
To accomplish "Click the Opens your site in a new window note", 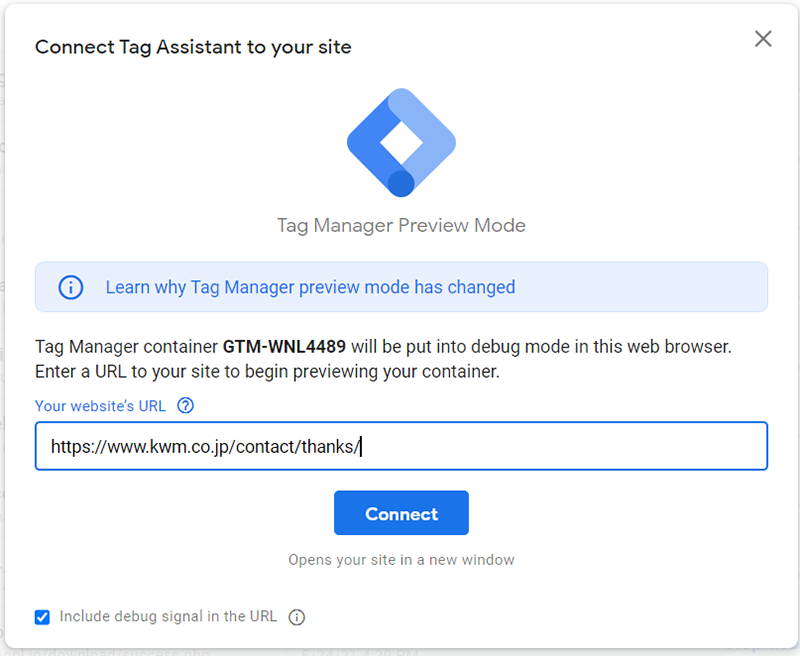I will pos(401,560).
